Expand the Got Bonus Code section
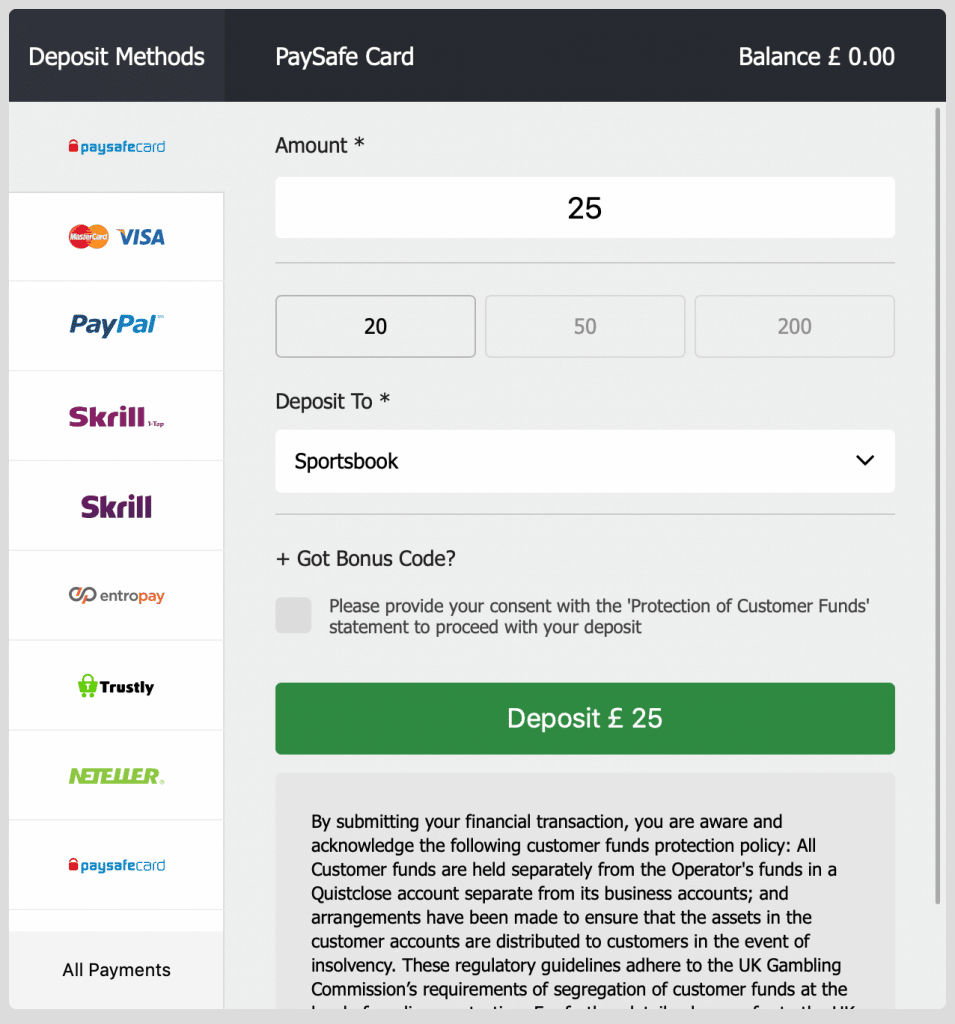The height and width of the screenshot is (1024, 955). 366,559
